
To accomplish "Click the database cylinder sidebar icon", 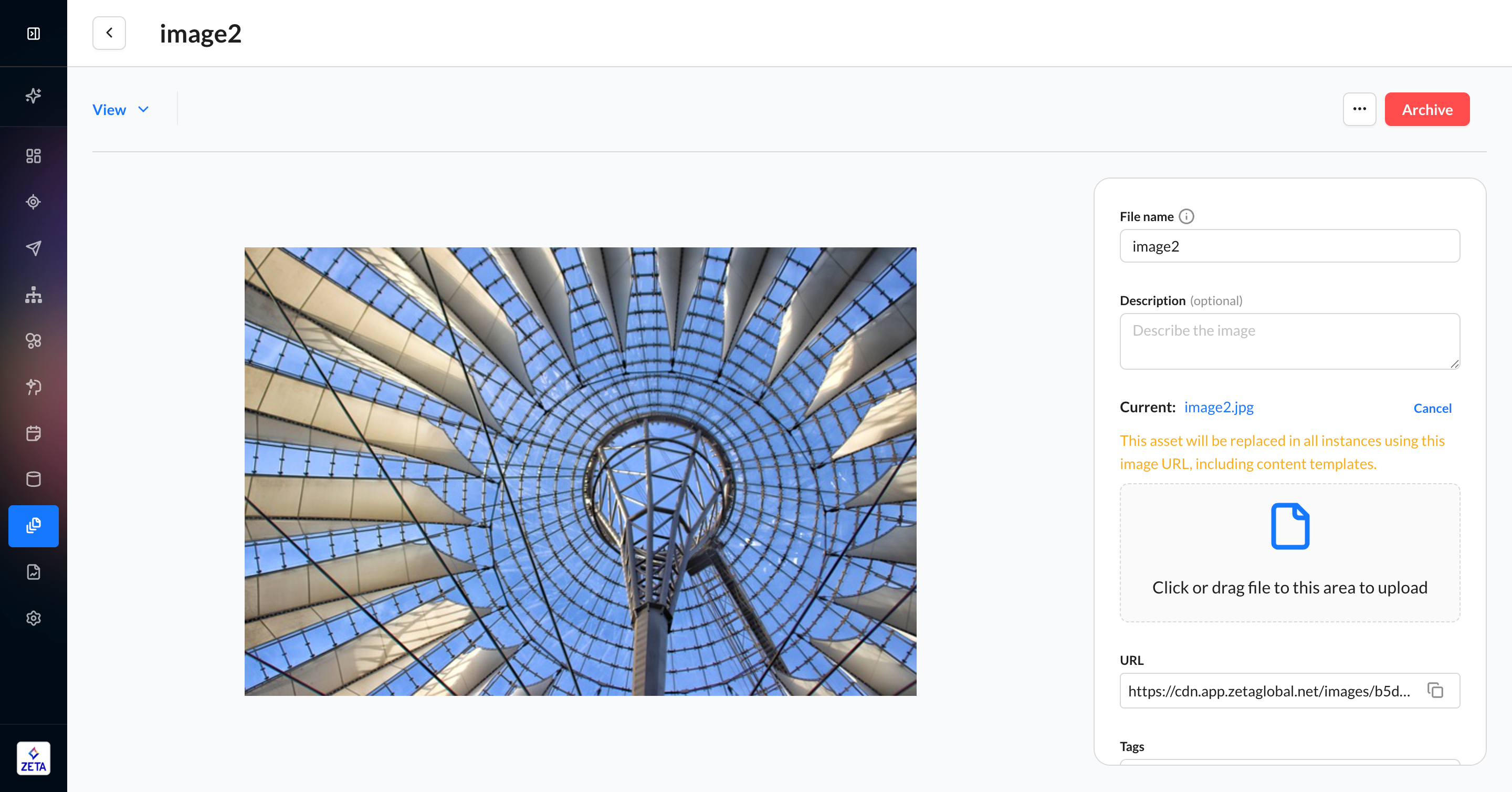I will click(34, 479).
